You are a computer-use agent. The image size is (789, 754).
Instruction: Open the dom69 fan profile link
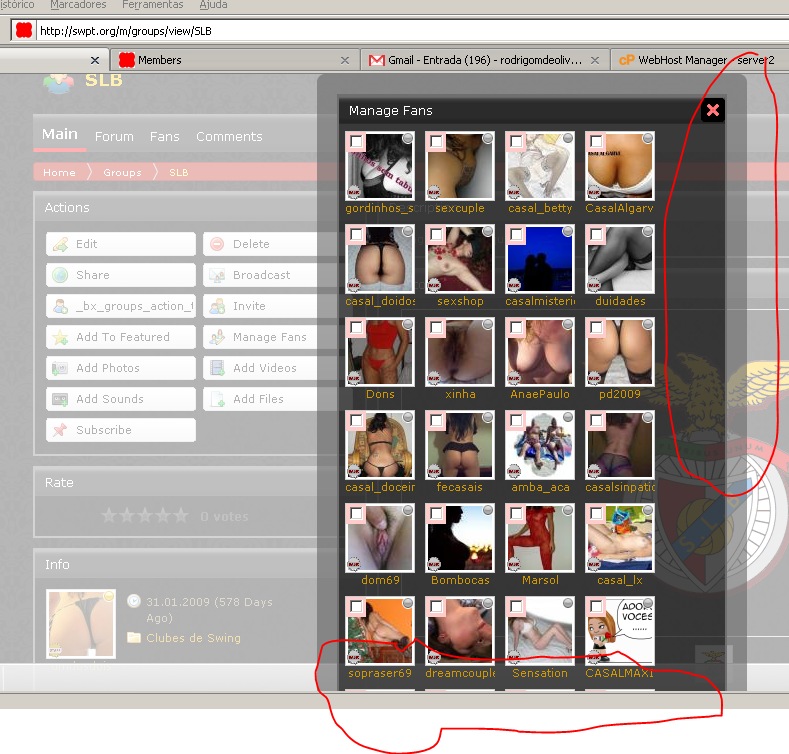[x=380, y=580]
